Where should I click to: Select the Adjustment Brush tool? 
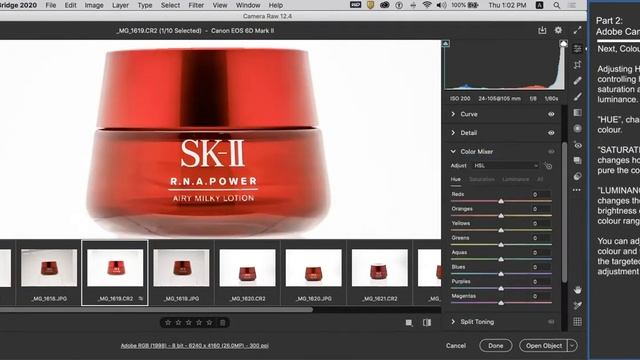(577, 97)
